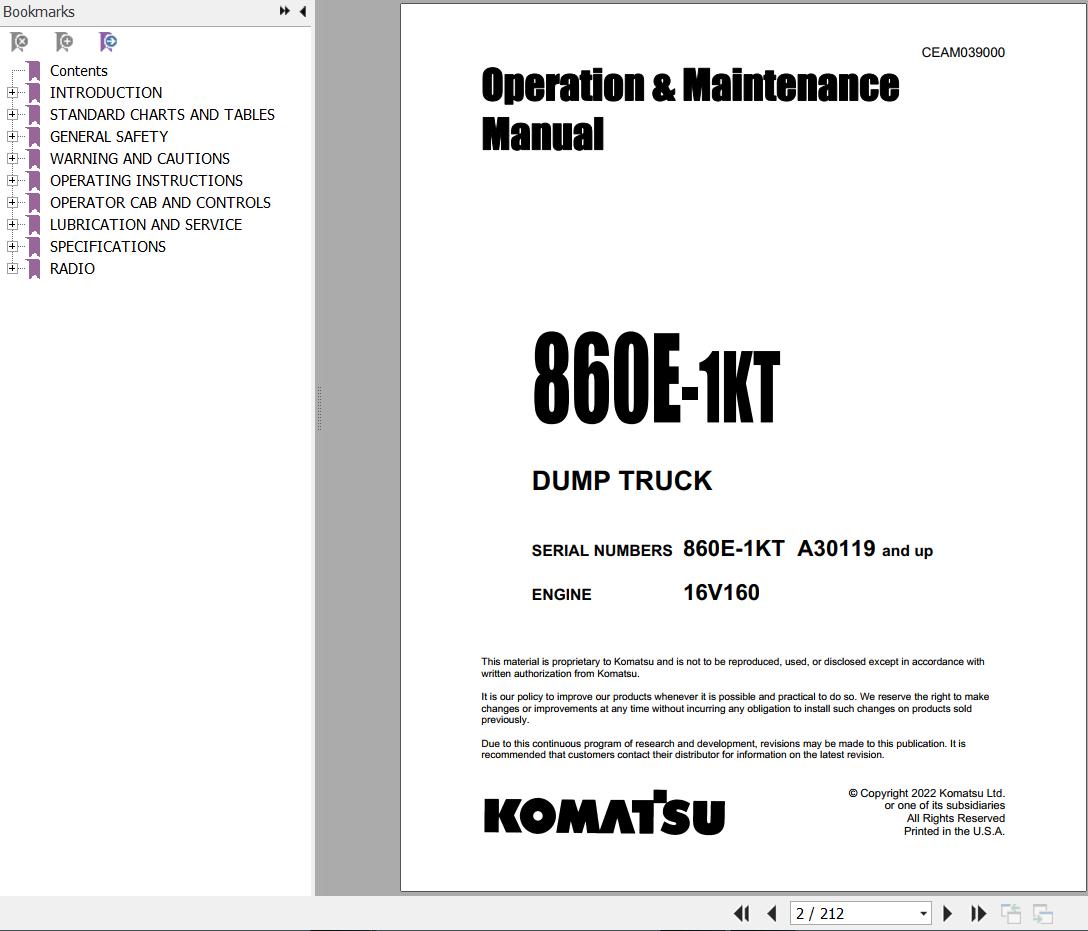
Task: Click the expand-all double arrow in Bookmarks header
Action: tap(284, 11)
